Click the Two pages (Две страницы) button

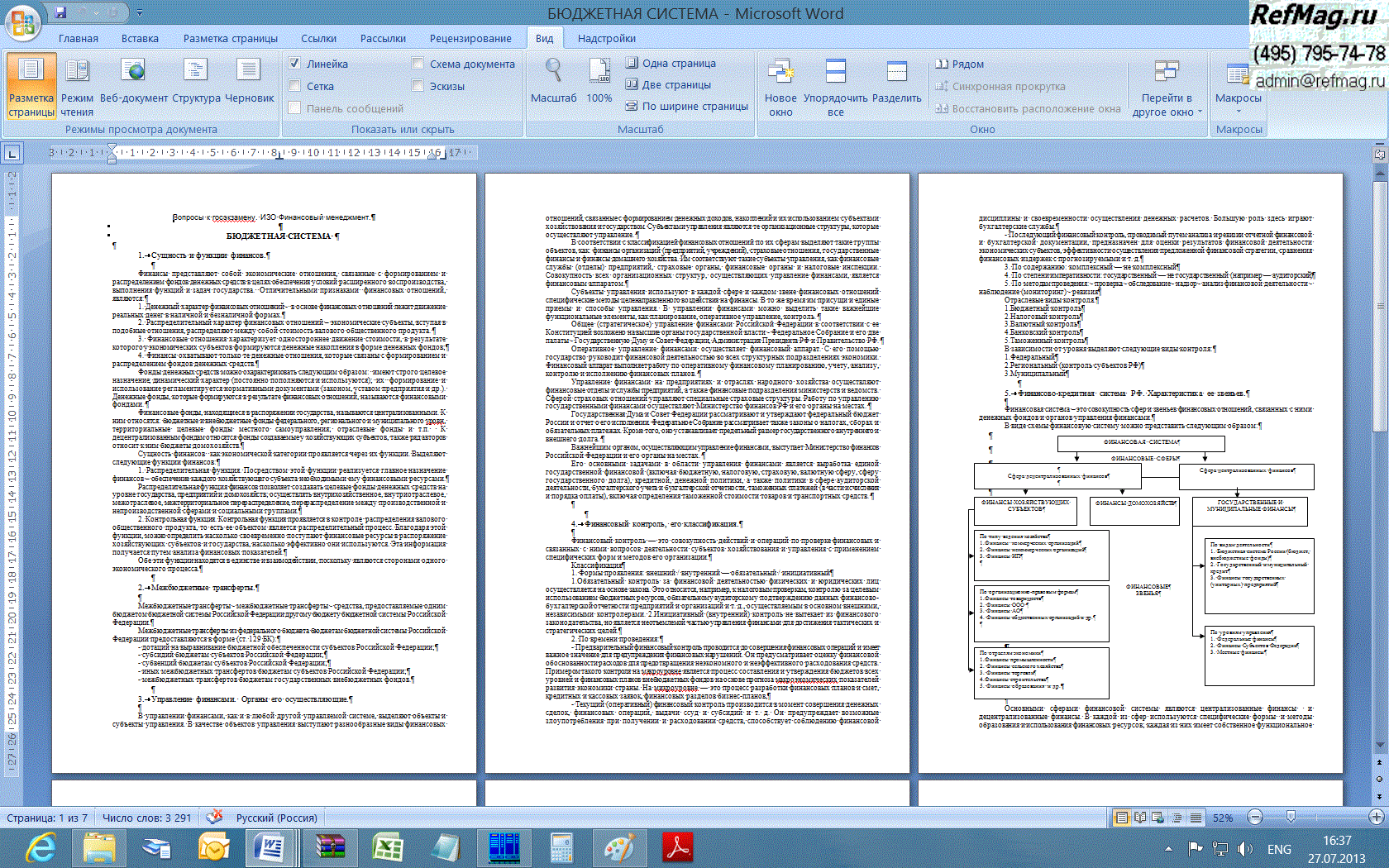click(668, 84)
